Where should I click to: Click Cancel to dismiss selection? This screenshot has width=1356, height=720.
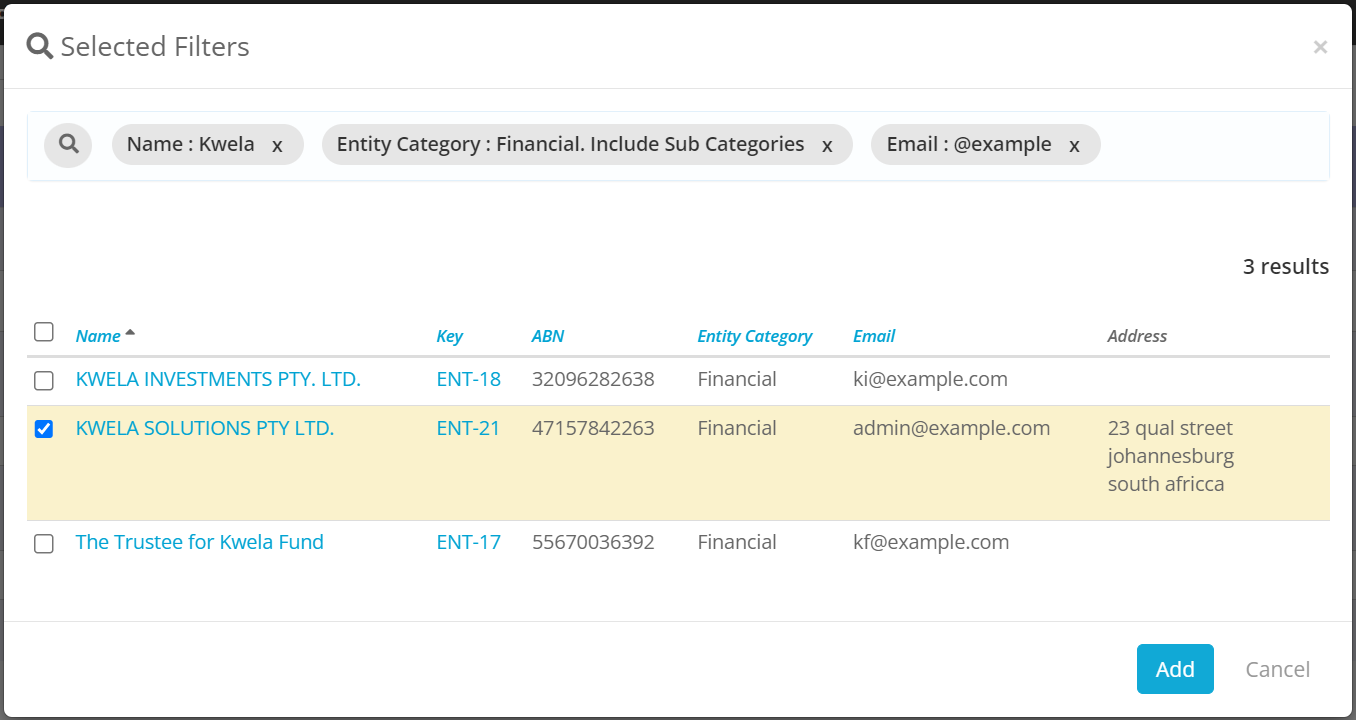click(1277, 668)
